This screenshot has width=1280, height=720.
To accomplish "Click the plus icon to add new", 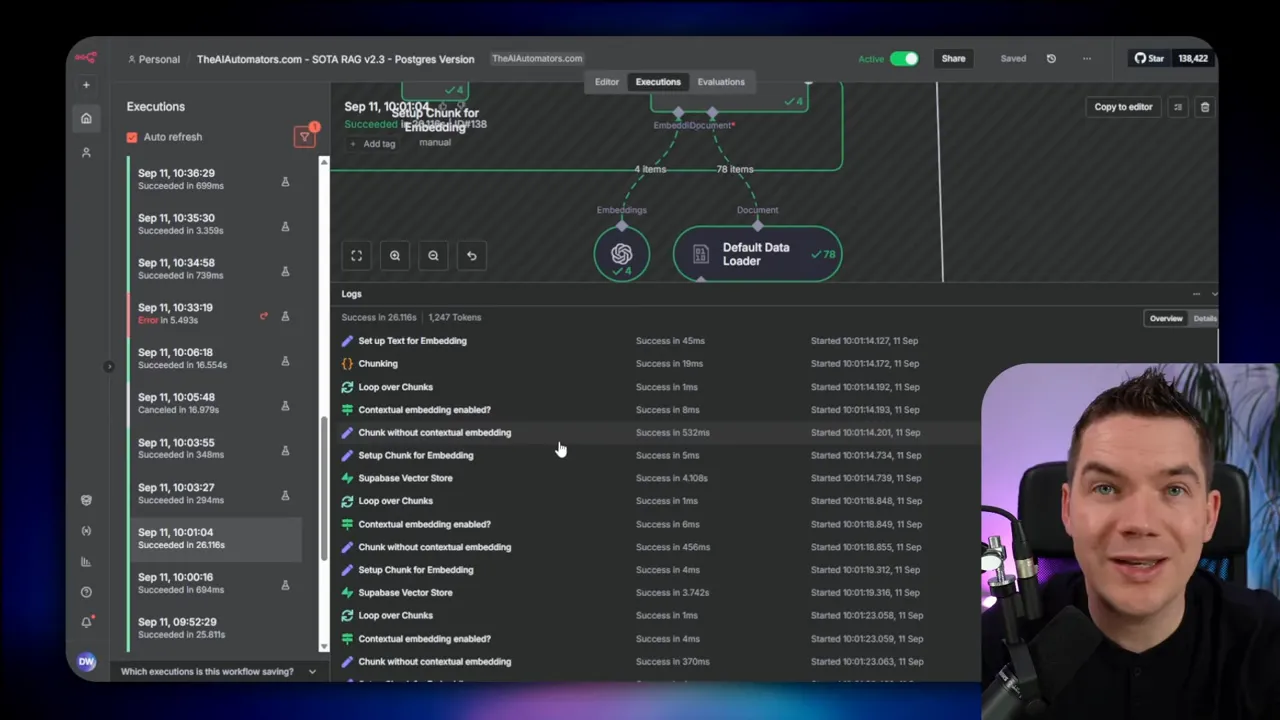I will 86,85.
